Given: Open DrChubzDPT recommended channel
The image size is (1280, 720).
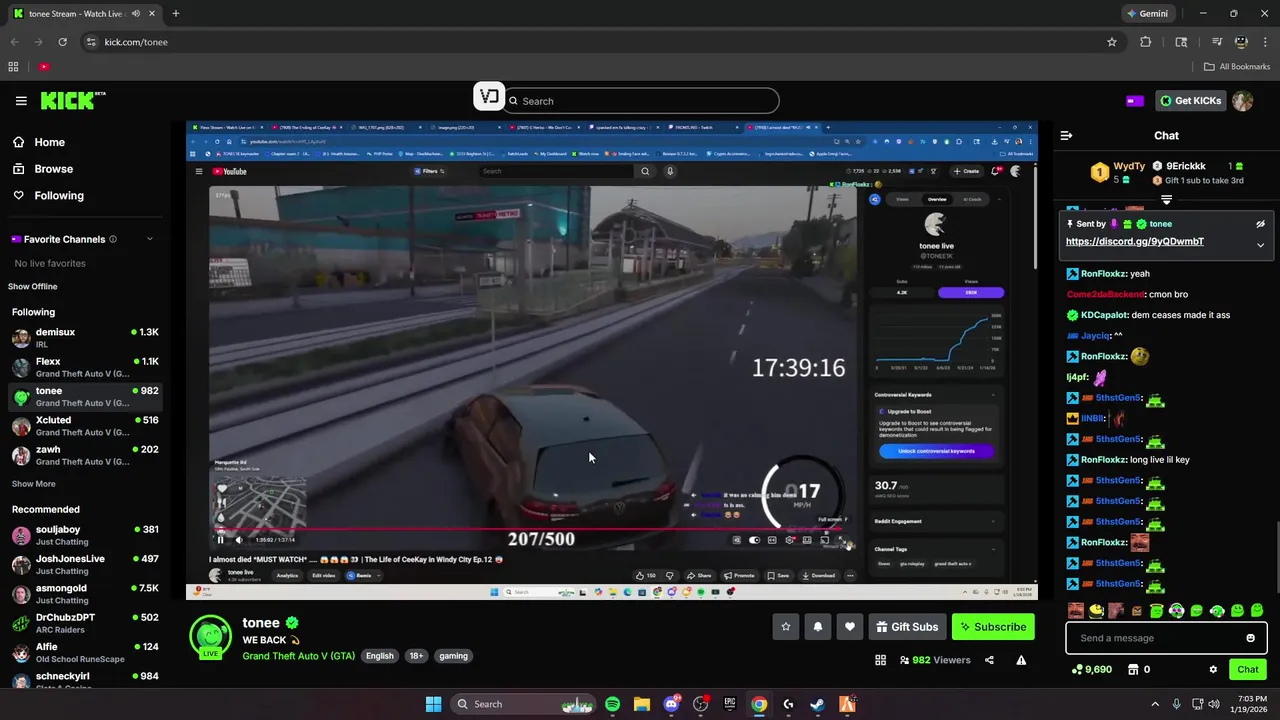Looking at the screenshot, I should click(x=84, y=623).
